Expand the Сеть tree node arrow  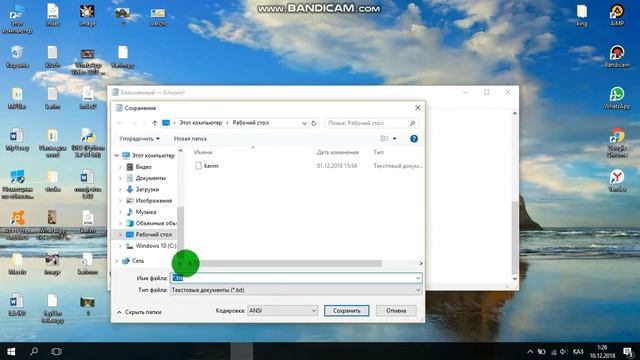[x=117, y=261]
